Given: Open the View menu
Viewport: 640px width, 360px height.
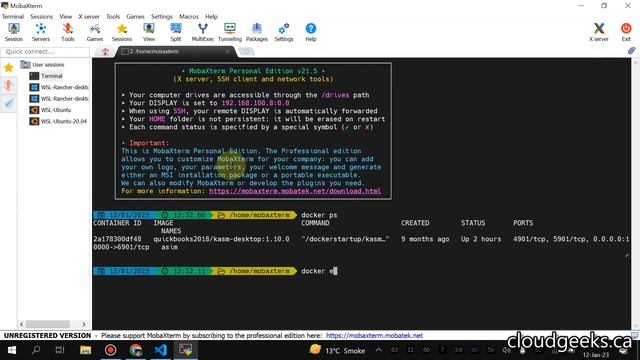Looking at the screenshot, I should click(65, 16).
